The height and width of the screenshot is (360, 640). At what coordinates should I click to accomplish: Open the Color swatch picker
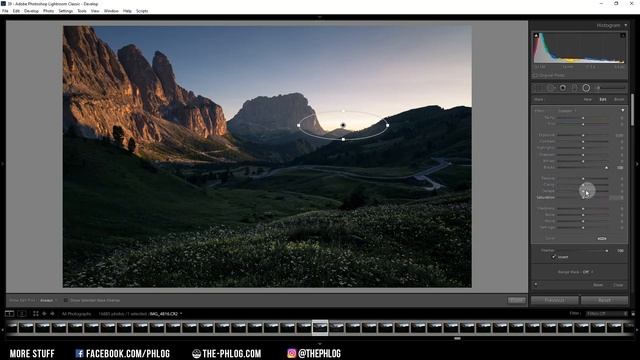(602, 238)
